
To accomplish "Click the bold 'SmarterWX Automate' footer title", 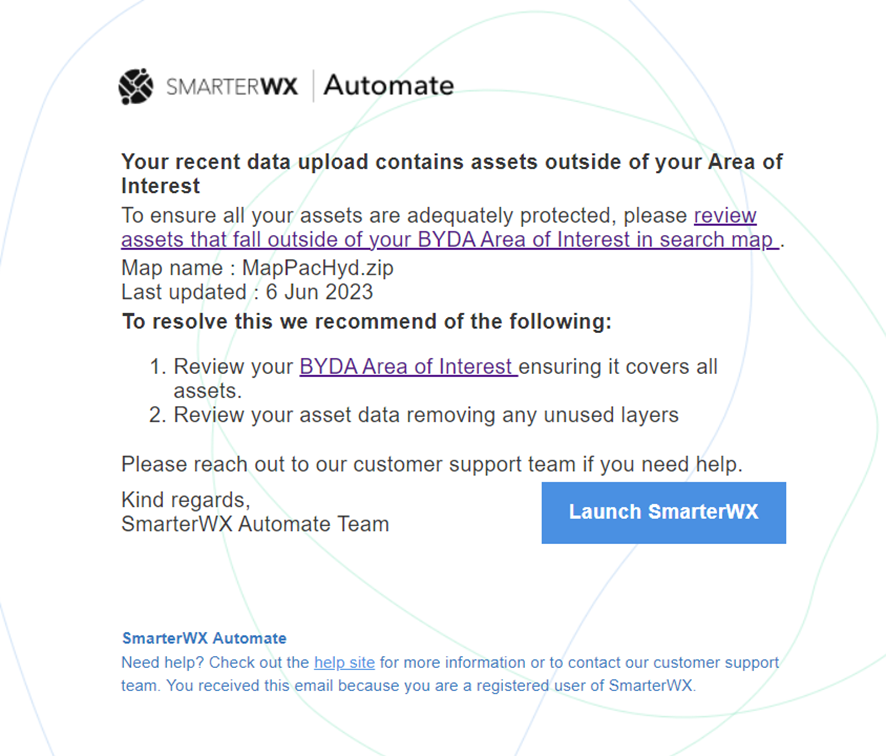I will [x=204, y=638].
